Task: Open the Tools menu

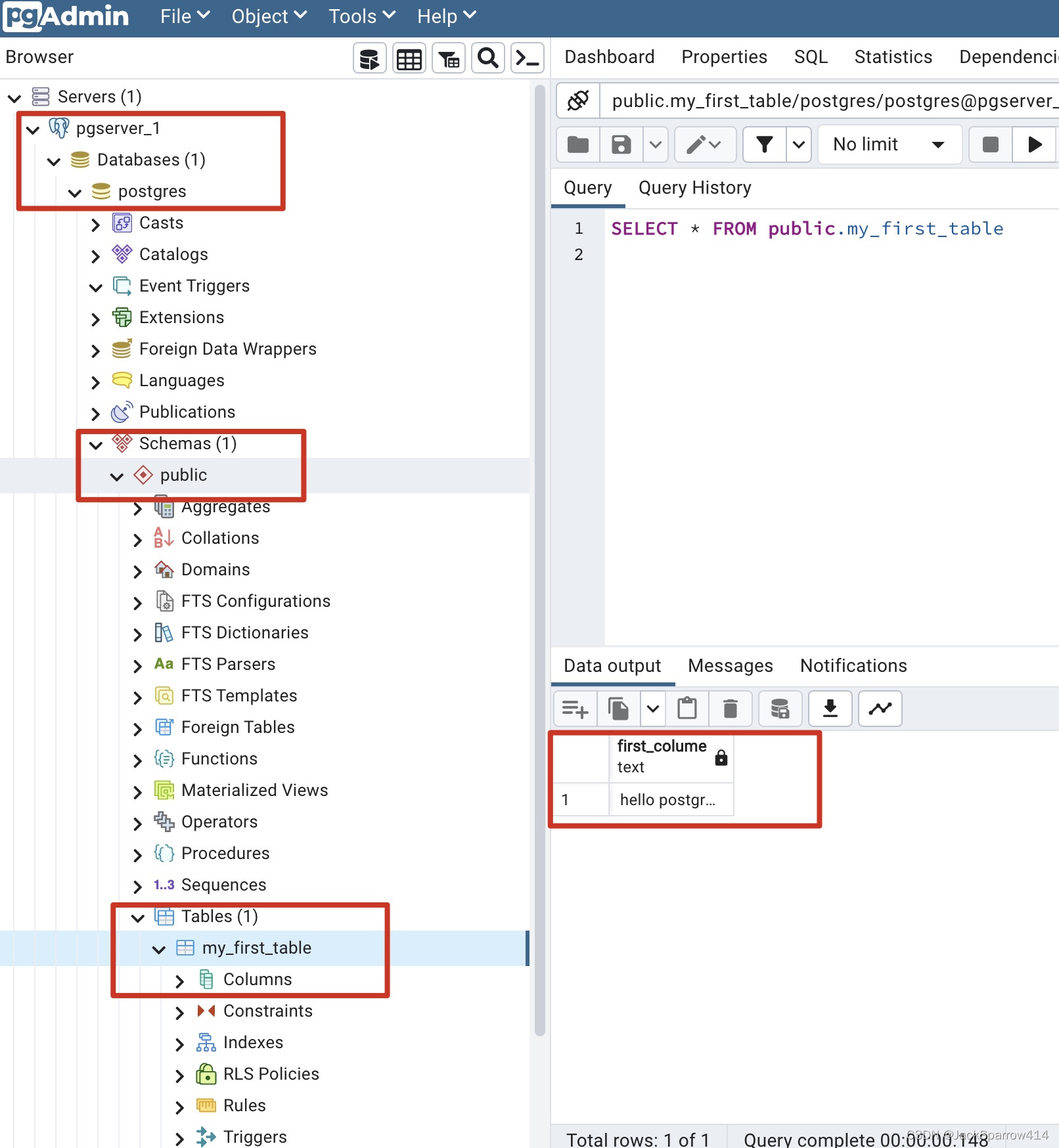Action: coord(362,16)
